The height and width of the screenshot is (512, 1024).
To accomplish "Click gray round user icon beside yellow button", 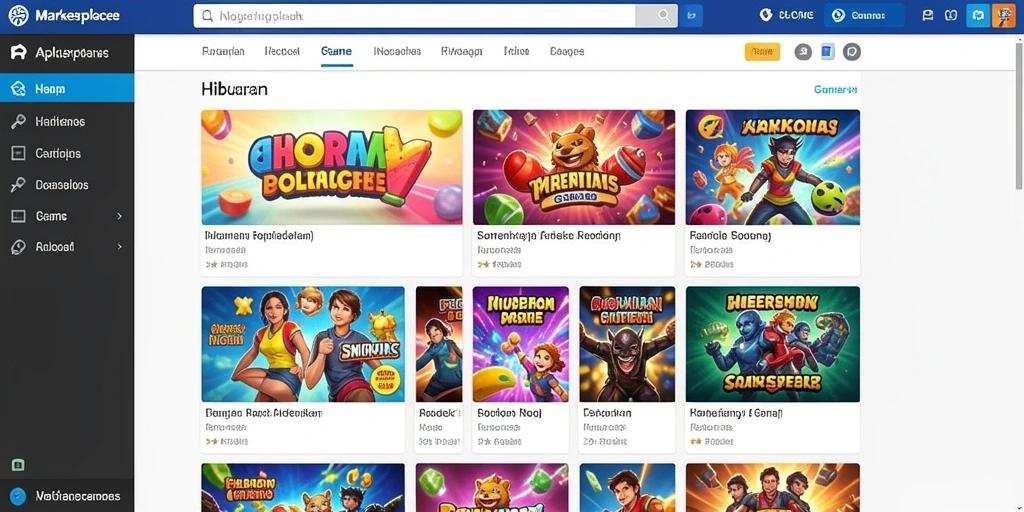I will pos(803,52).
